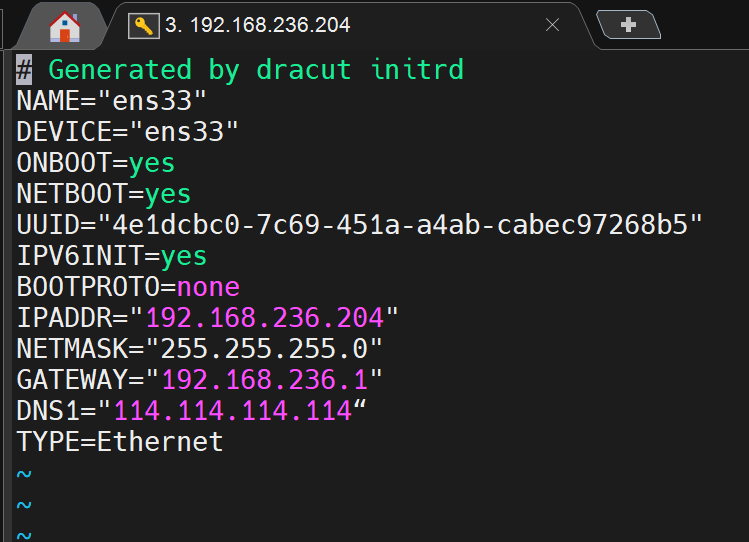Click the key icon on session tab

(144, 26)
